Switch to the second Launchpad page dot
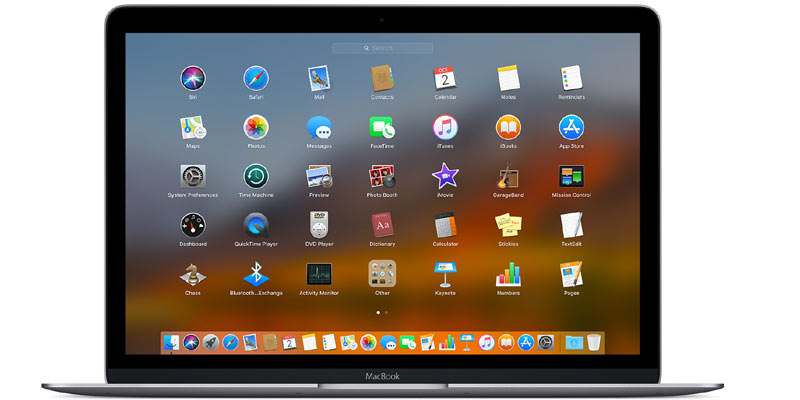This screenshot has height=400, width=800. (x=386, y=312)
